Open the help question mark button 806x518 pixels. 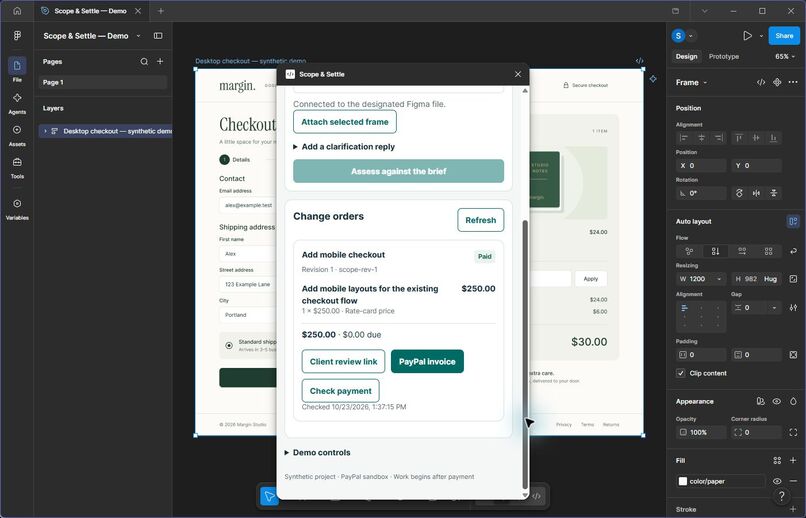[781, 496]
